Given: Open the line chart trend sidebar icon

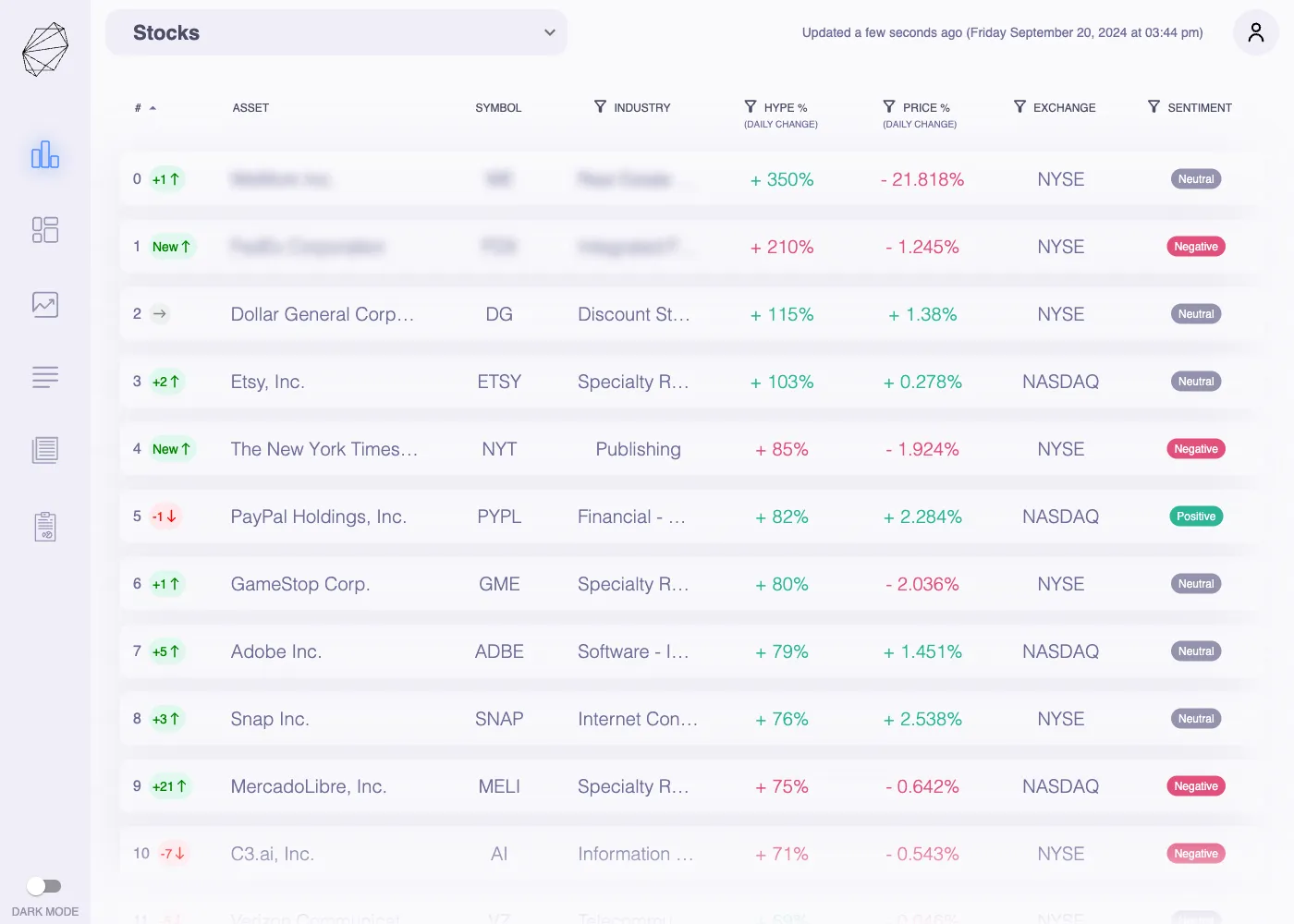Looking at the screenshot, I should [x=45, y=304].
